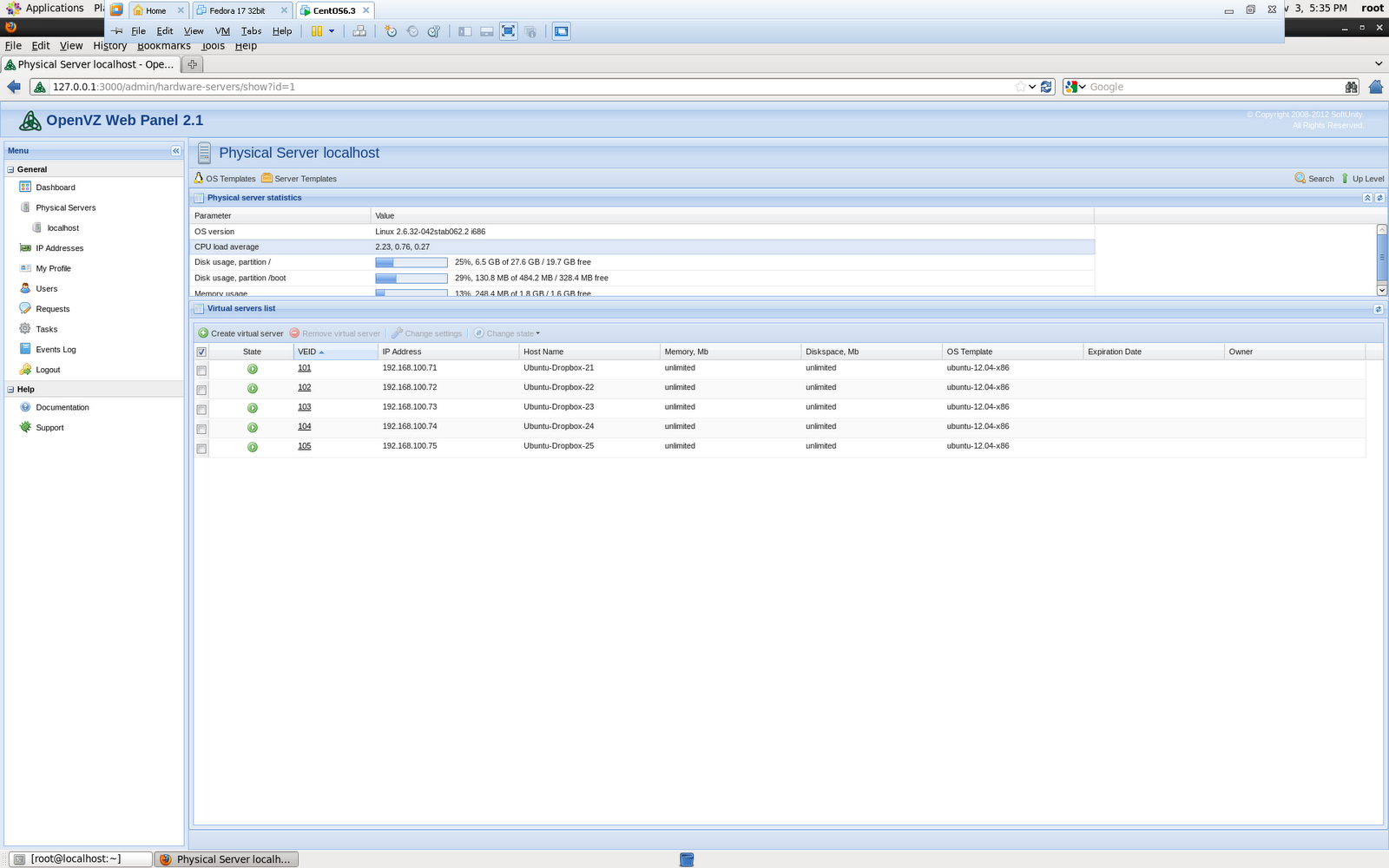Open the URL history dropdown arrow
1389x868 pixels.
click(1032, 87)
